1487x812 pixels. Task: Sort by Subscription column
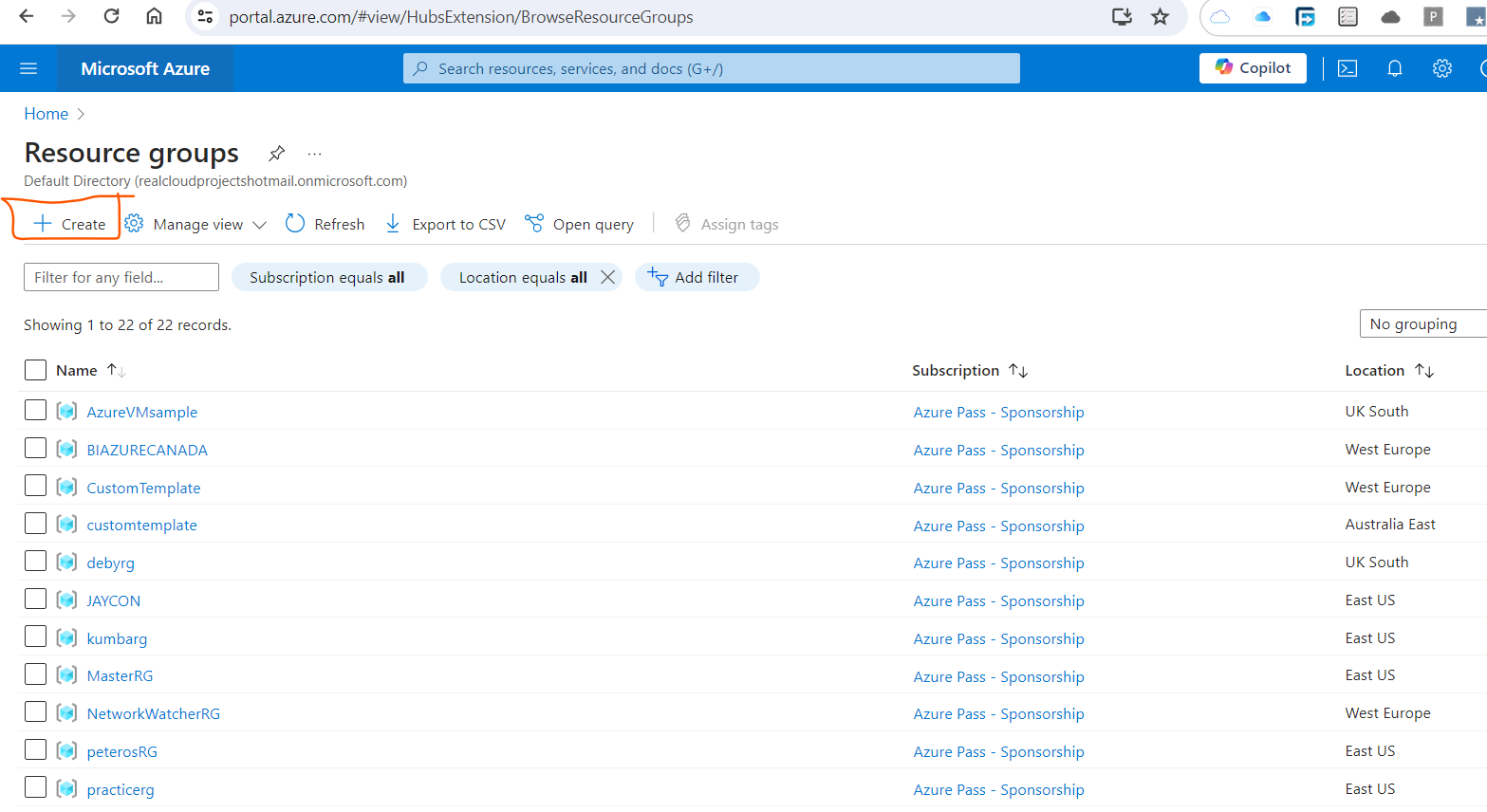point(970,370)
